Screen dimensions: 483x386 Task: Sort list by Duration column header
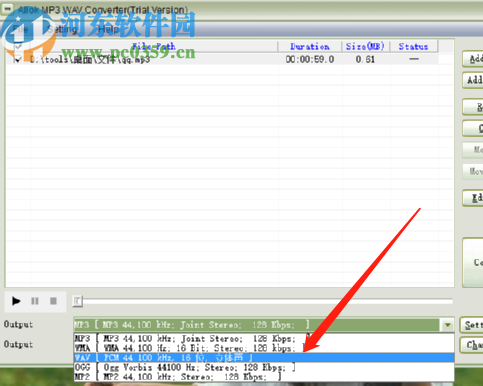(x=310, y=46)
